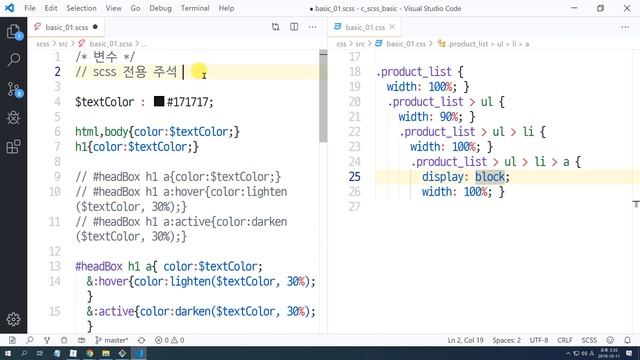Open the View menu

point(113,8)
